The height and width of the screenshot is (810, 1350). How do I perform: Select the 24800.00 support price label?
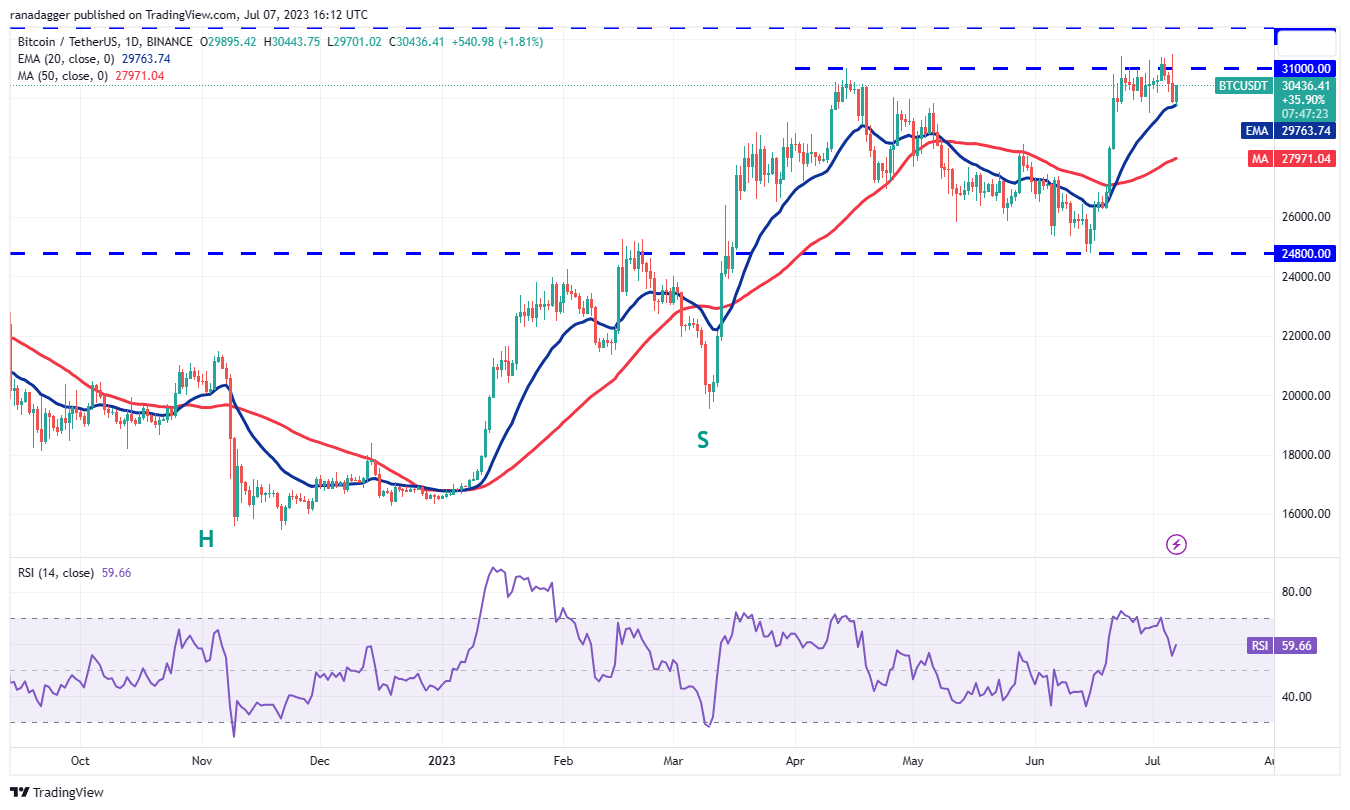point(1306,254)
